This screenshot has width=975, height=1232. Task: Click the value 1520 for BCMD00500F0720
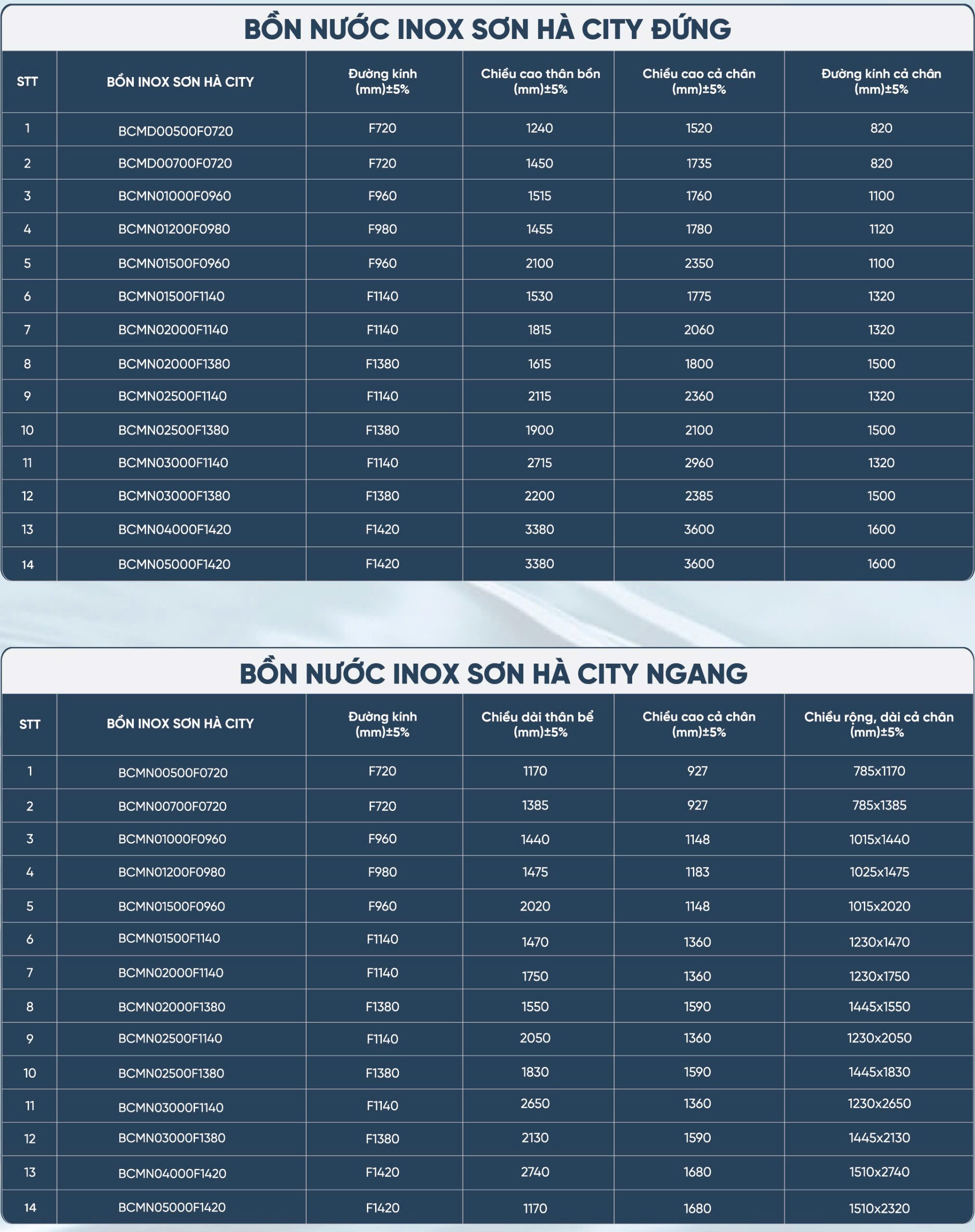[699, 128]
